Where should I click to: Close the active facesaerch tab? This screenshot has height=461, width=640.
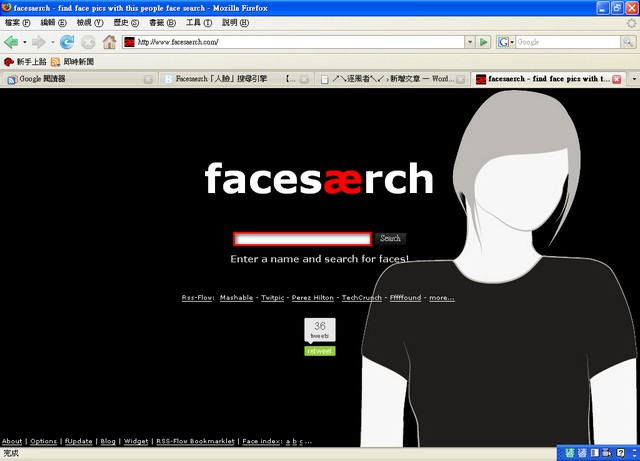click(617, 79)
